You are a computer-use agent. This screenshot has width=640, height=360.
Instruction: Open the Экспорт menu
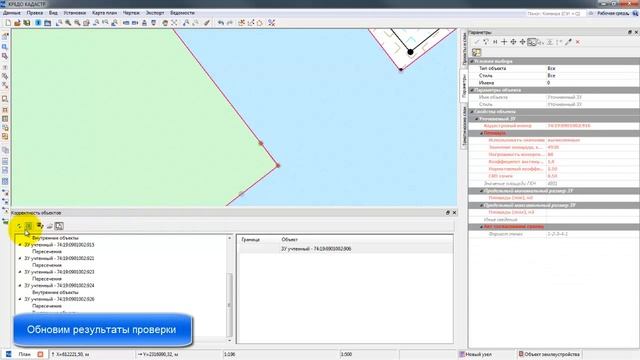click(x=155, y=13)
